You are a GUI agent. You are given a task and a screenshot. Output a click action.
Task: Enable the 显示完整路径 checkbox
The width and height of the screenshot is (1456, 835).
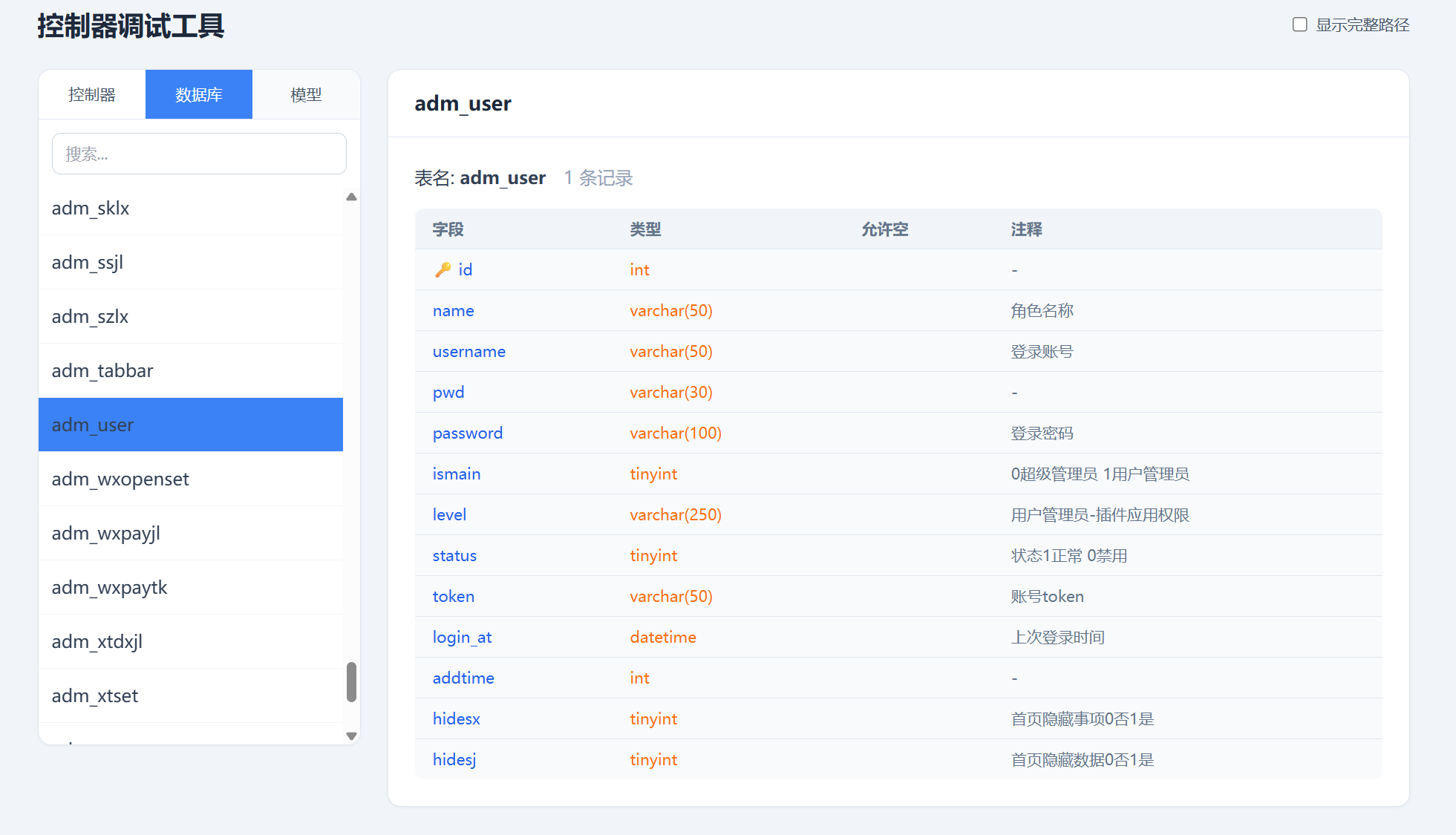point(1299,24)
